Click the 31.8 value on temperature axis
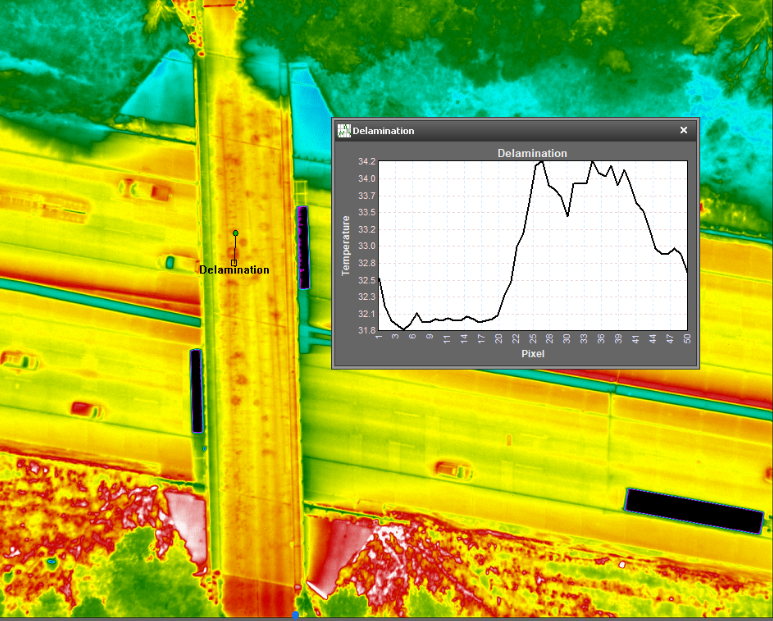The image size is (773, 621). pyautogui.click(x=366, y=330)
